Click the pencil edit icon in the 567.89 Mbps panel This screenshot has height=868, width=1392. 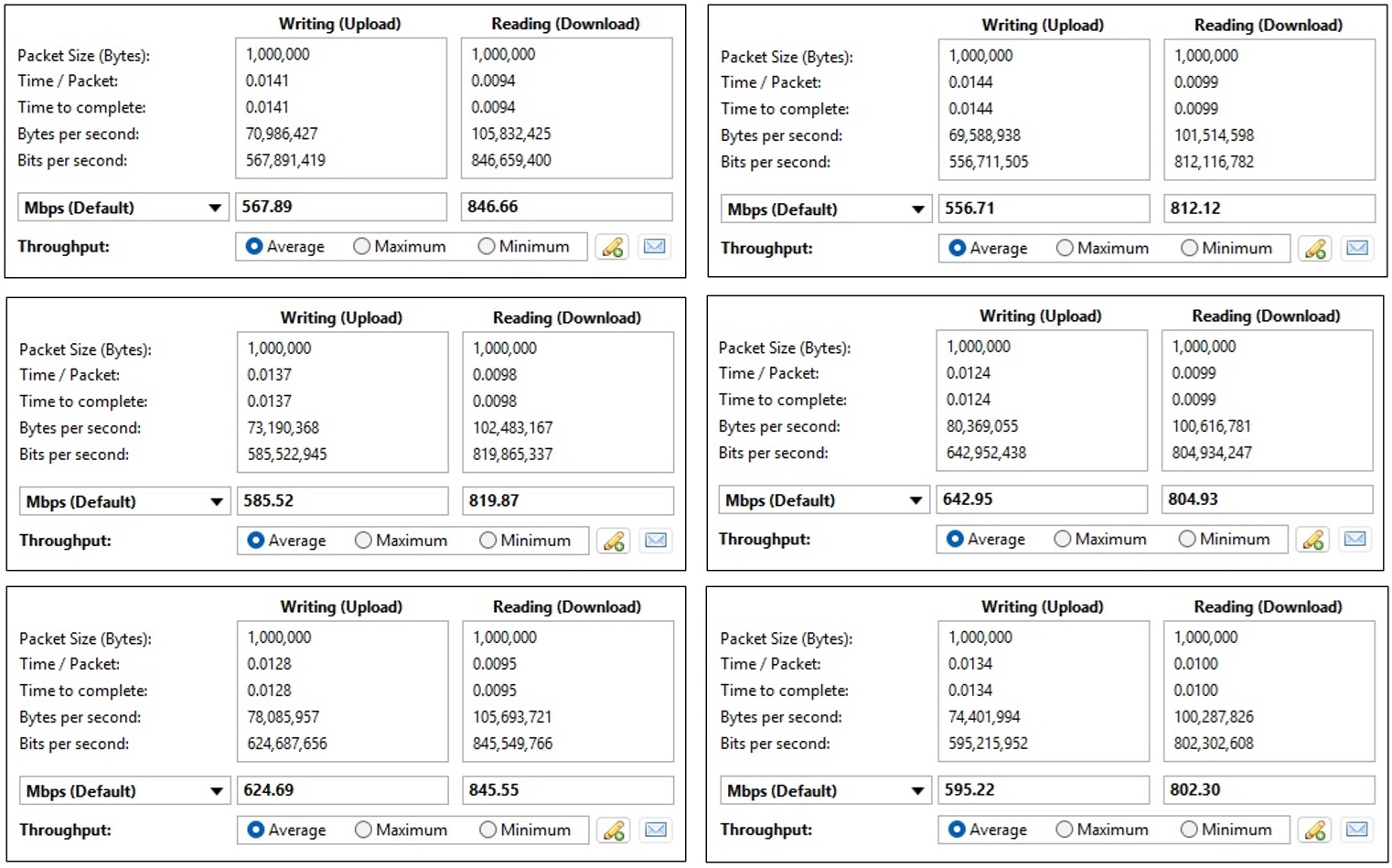coord(612,247)
